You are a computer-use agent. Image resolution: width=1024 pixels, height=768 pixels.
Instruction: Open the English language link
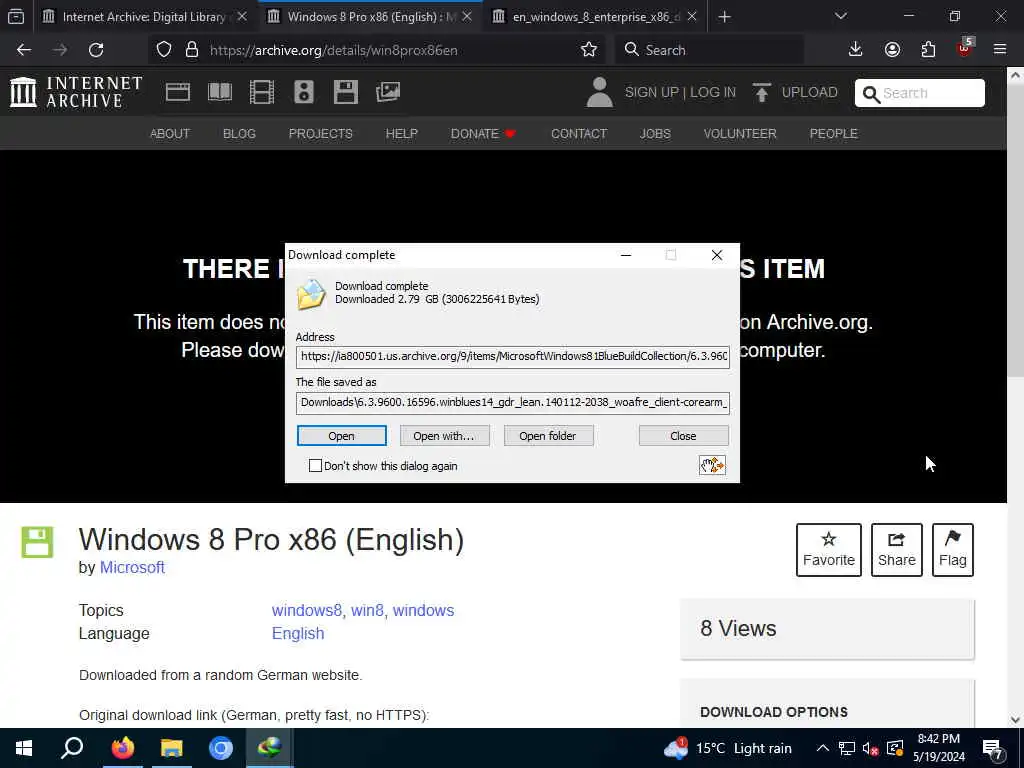[298, 633]
